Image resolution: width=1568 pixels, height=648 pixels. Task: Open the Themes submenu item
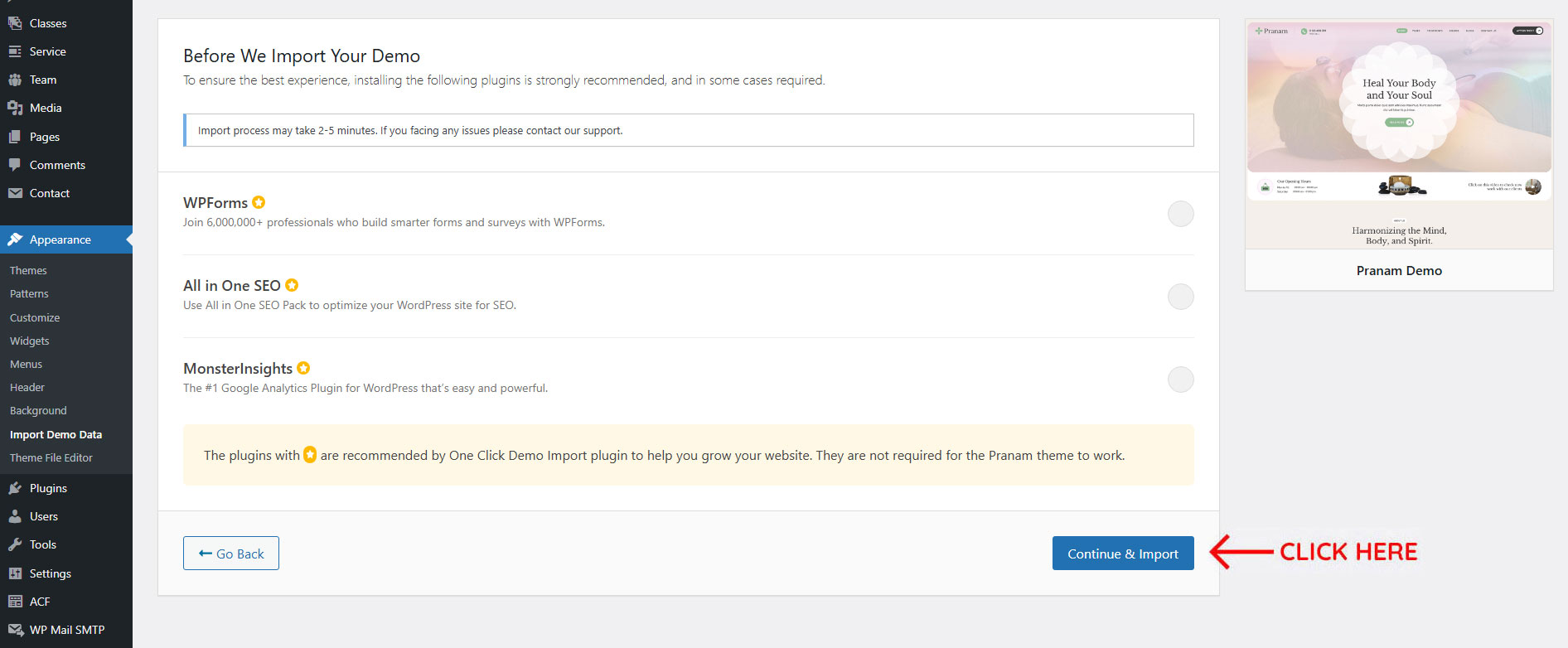(x=28, y=270)
